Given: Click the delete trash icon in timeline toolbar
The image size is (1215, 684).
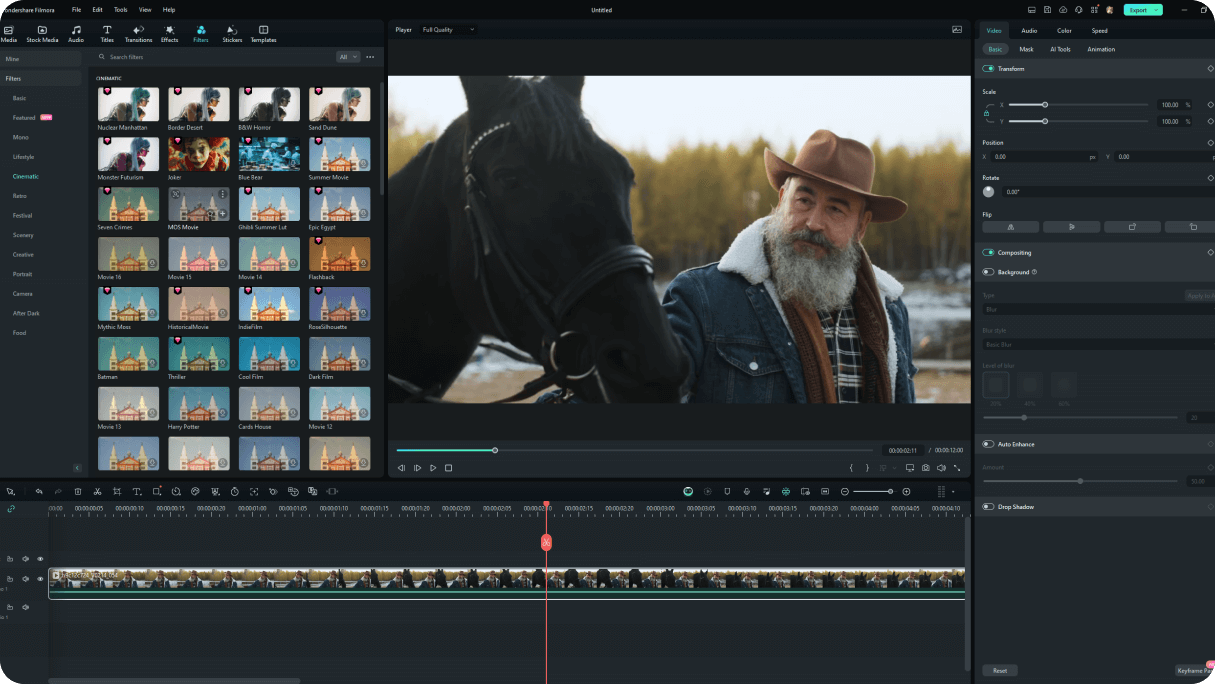Looking at the screenshot, I should click(x=77, y=491).
